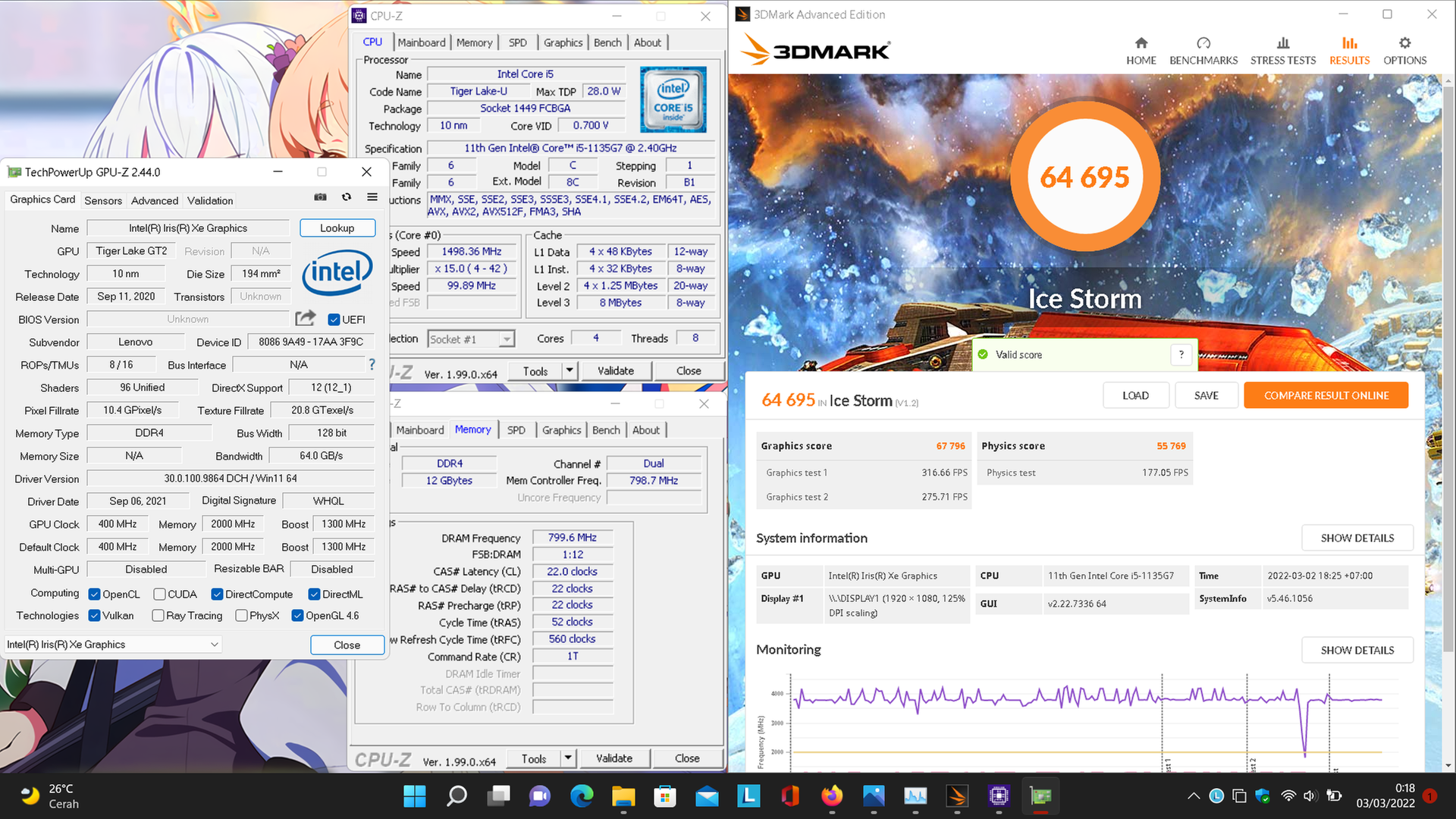Click SAVE button in 3DMark

tap(1206, 395)
